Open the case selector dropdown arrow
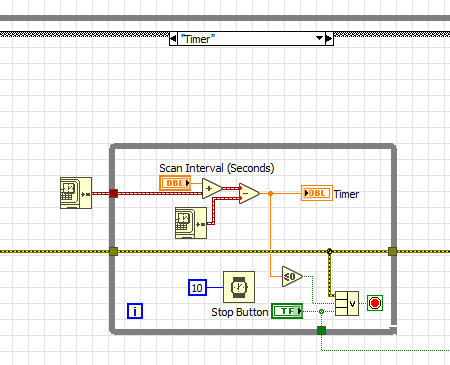450x365 pixels. tap(319, 38)
